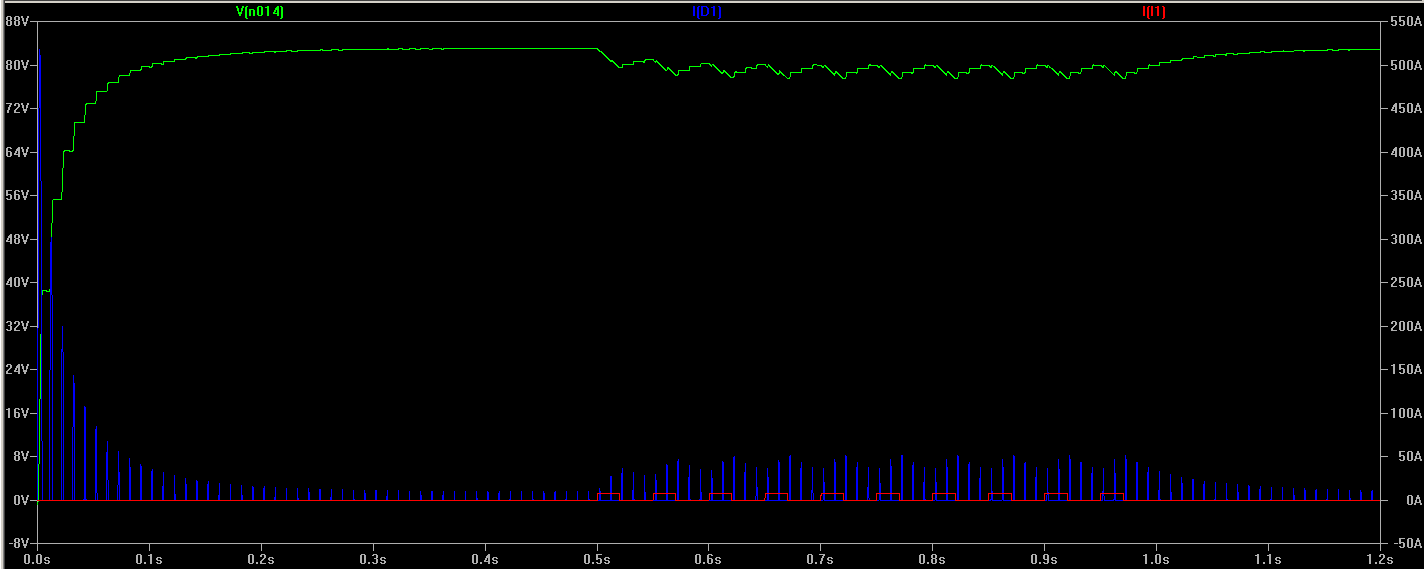This screenshot has width=1424, height=569.
Task: Click the 0.3s time axis label
Action: point(373,560)
